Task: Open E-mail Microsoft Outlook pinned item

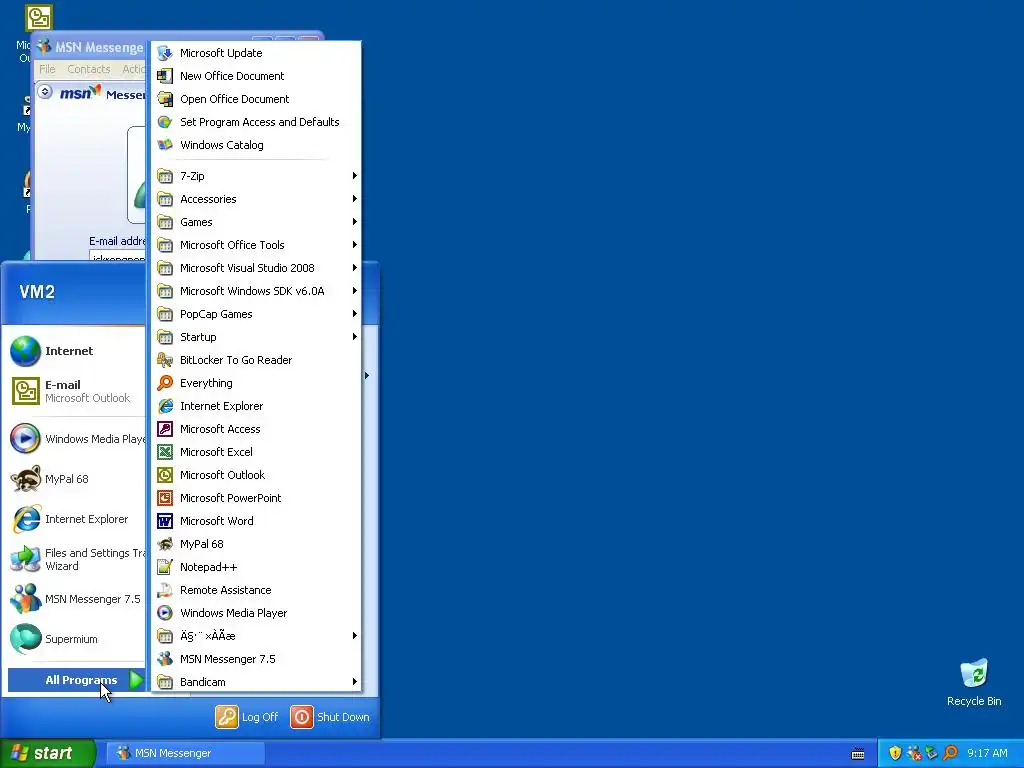Action: 76,391
